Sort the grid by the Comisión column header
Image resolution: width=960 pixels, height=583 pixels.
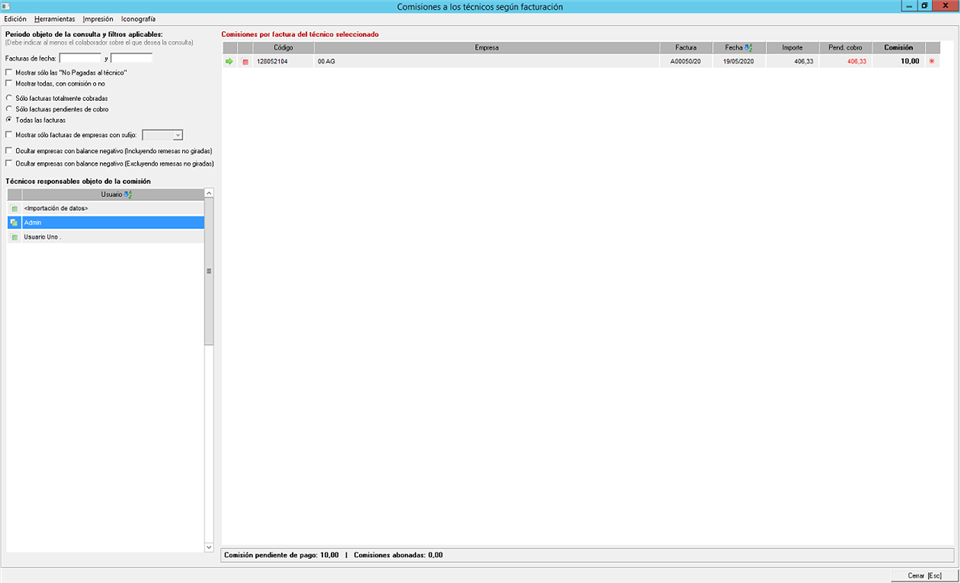898,47
